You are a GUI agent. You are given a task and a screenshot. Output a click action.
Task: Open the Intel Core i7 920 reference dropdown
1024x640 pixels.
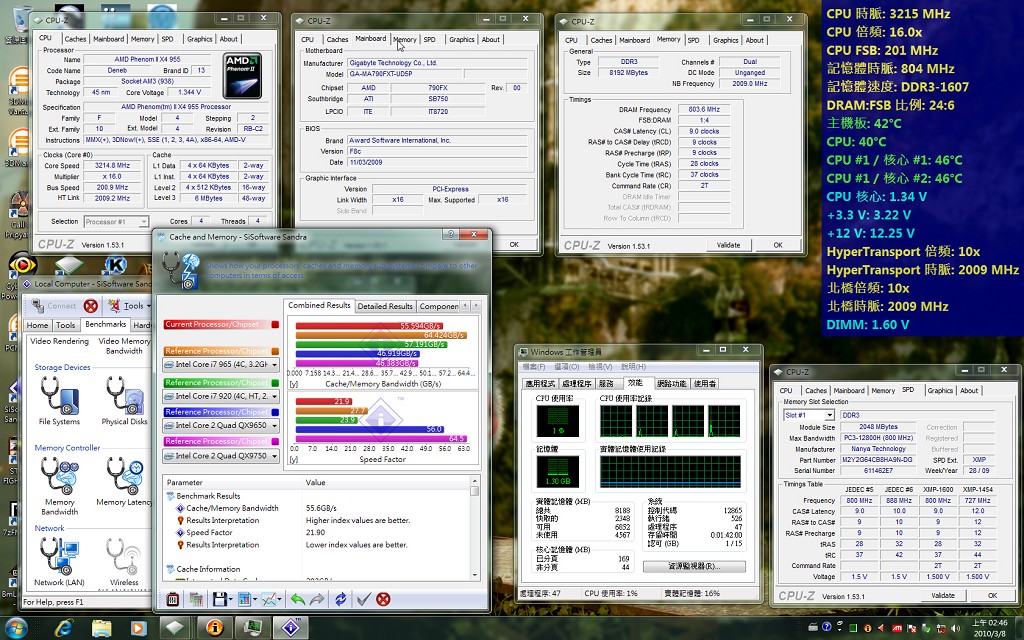point(221,396)
